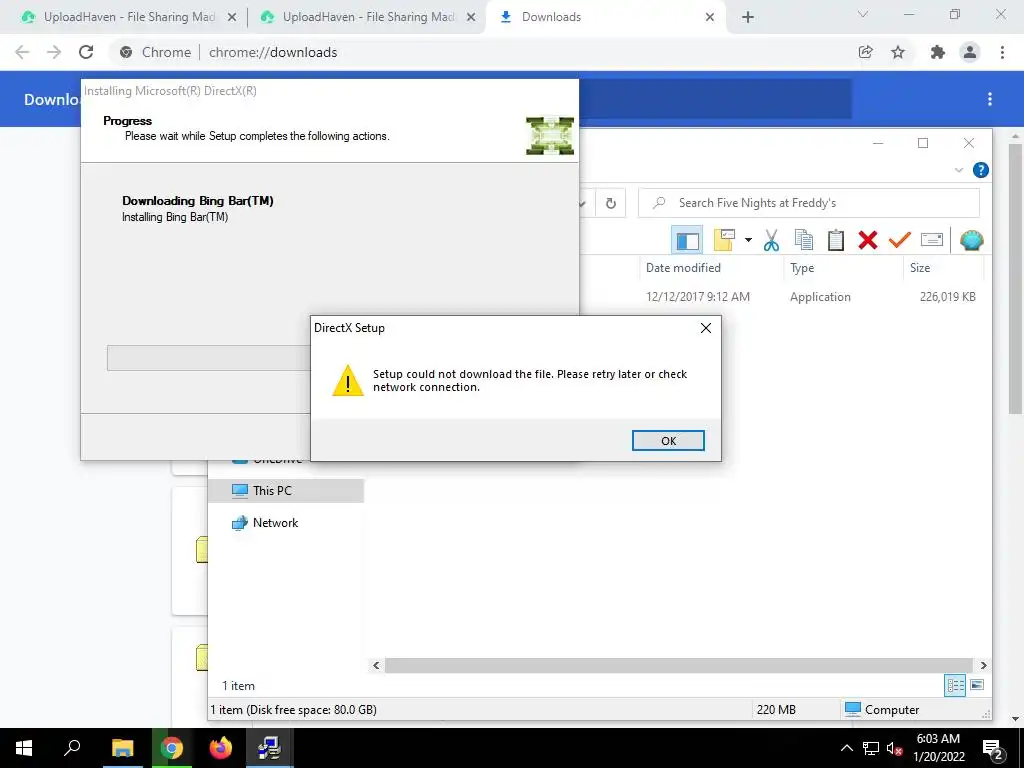This screenshot has height=768, width=1024.
Task: Select the 226,019 KB size cell
Action: pyautogui.click(x=948, y=296)
